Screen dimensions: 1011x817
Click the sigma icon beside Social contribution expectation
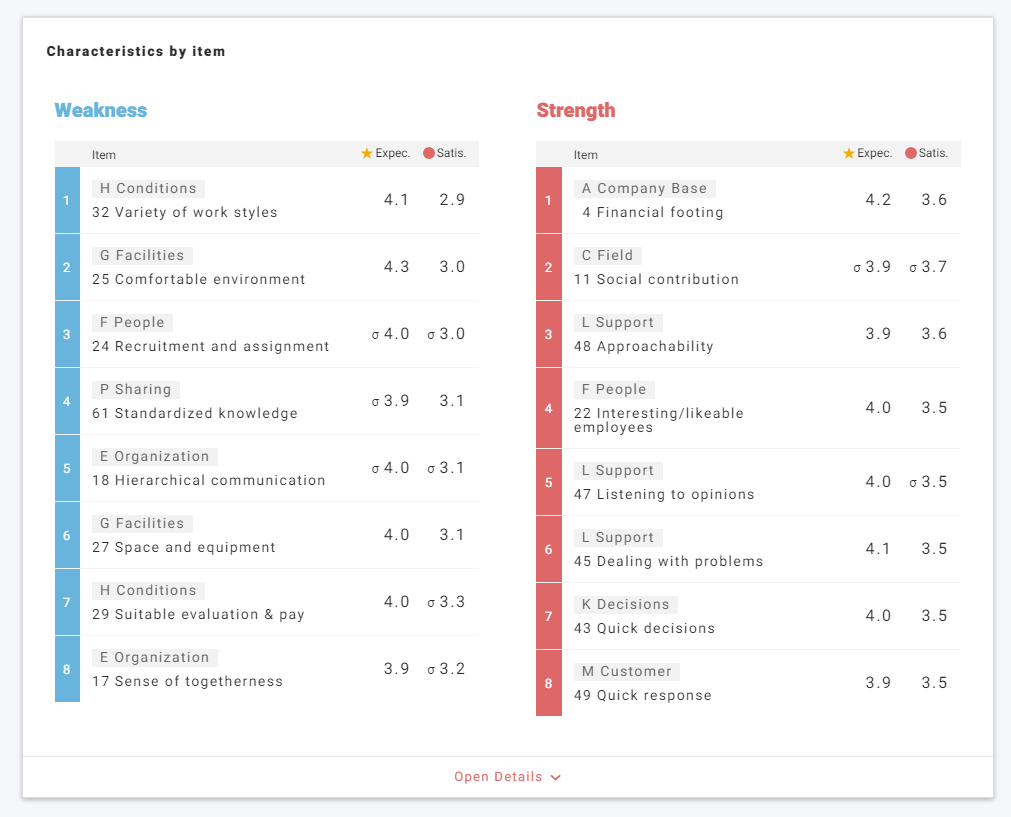[x=857, y=268]
